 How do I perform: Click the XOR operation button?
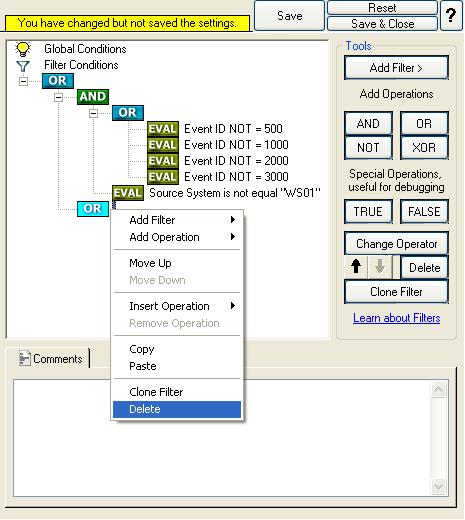click(x=424, y=147)
